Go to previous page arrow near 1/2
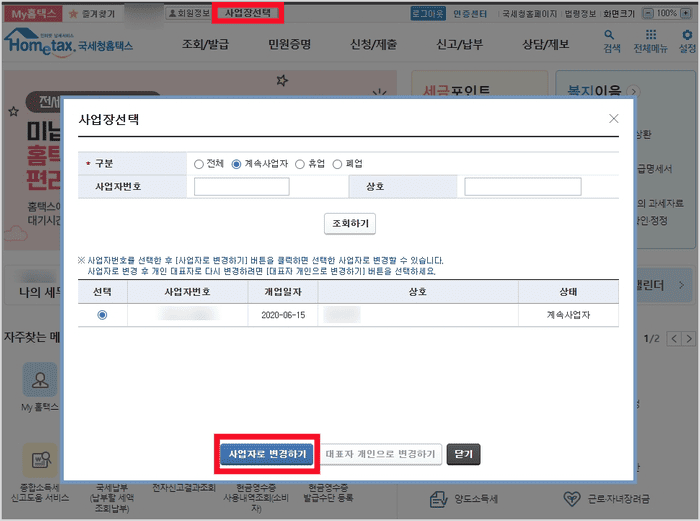This screenshot has width=700, height=521. 674,338
